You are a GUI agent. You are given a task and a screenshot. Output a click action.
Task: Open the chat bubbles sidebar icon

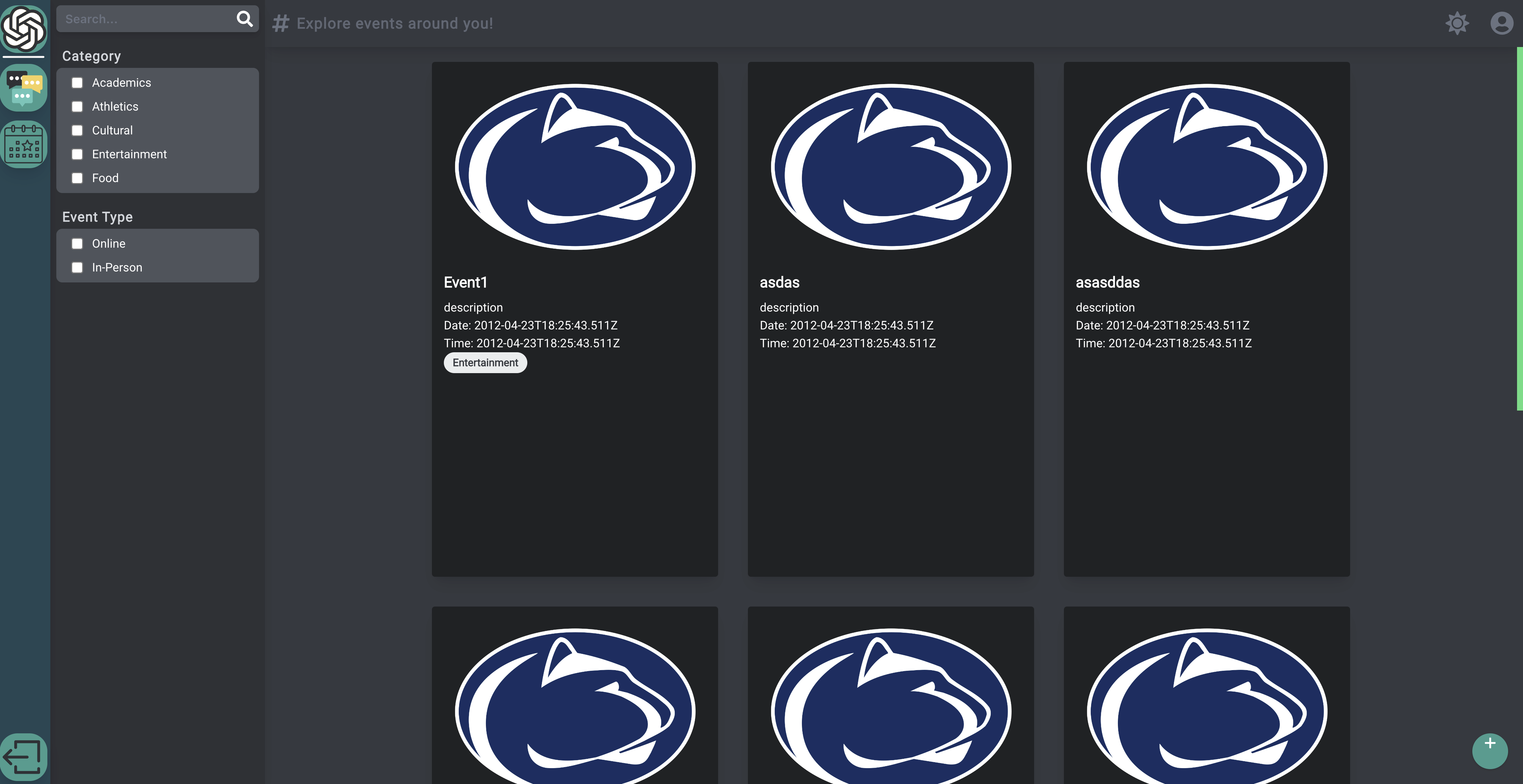(x=24, y=88)
